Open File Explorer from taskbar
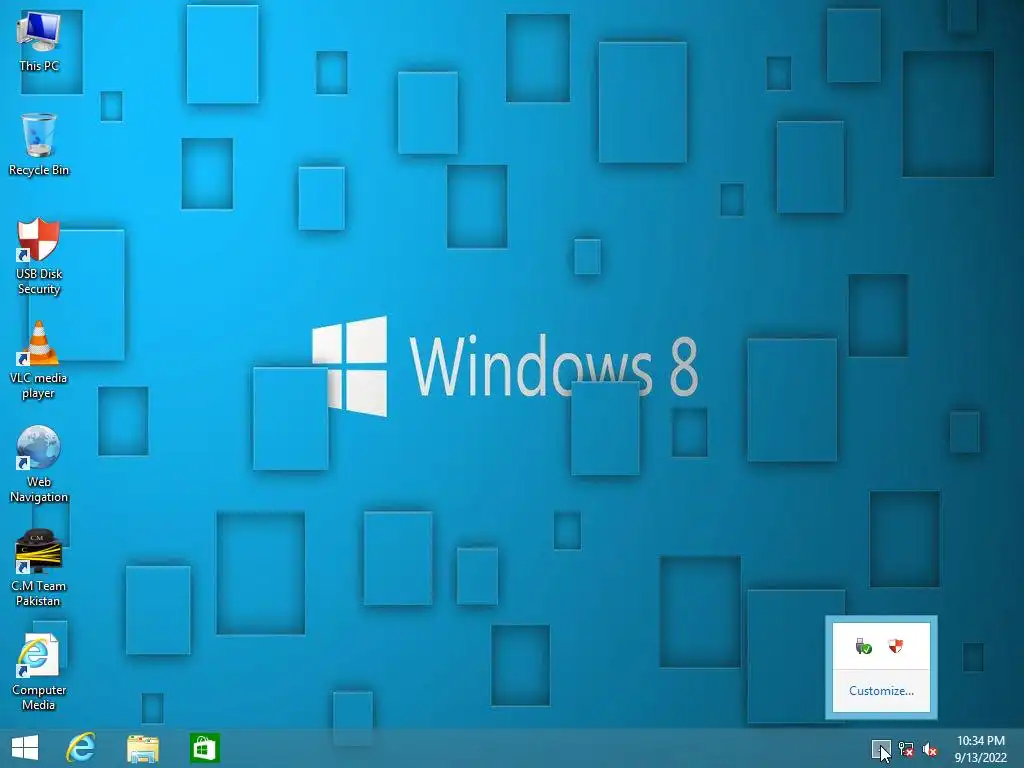The image size is (1024, 768). coord(142,748)
